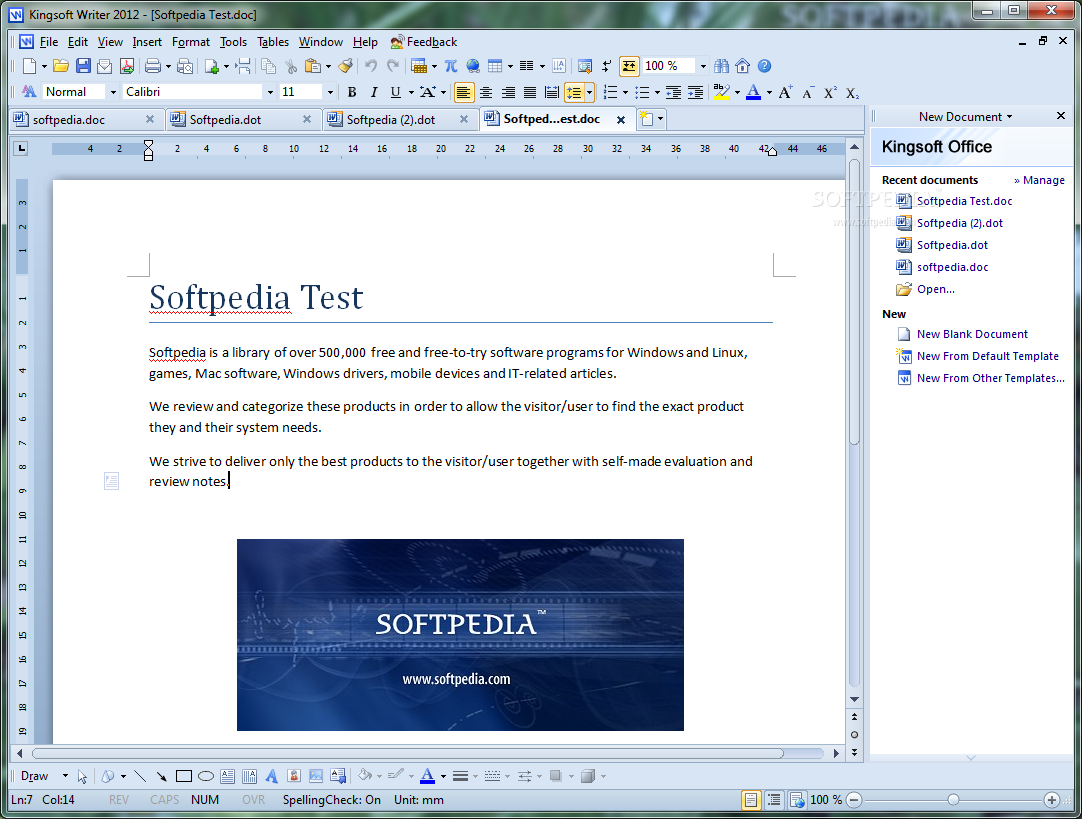Viewport: 1082px width, 819px height.
Task: Open the Calibri font dropdown
Action: pos(270,92)
